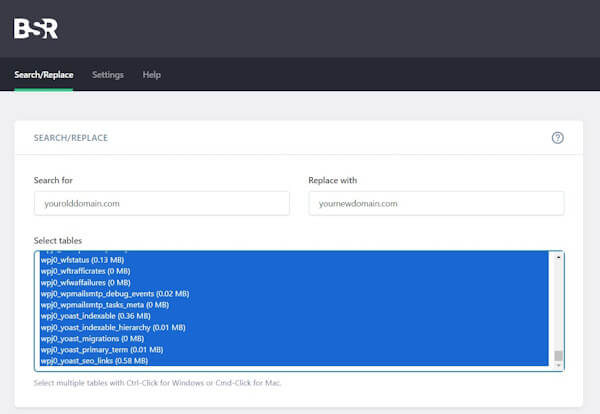Click the BSR logo
600x414 pixels.
pos(36,28)
